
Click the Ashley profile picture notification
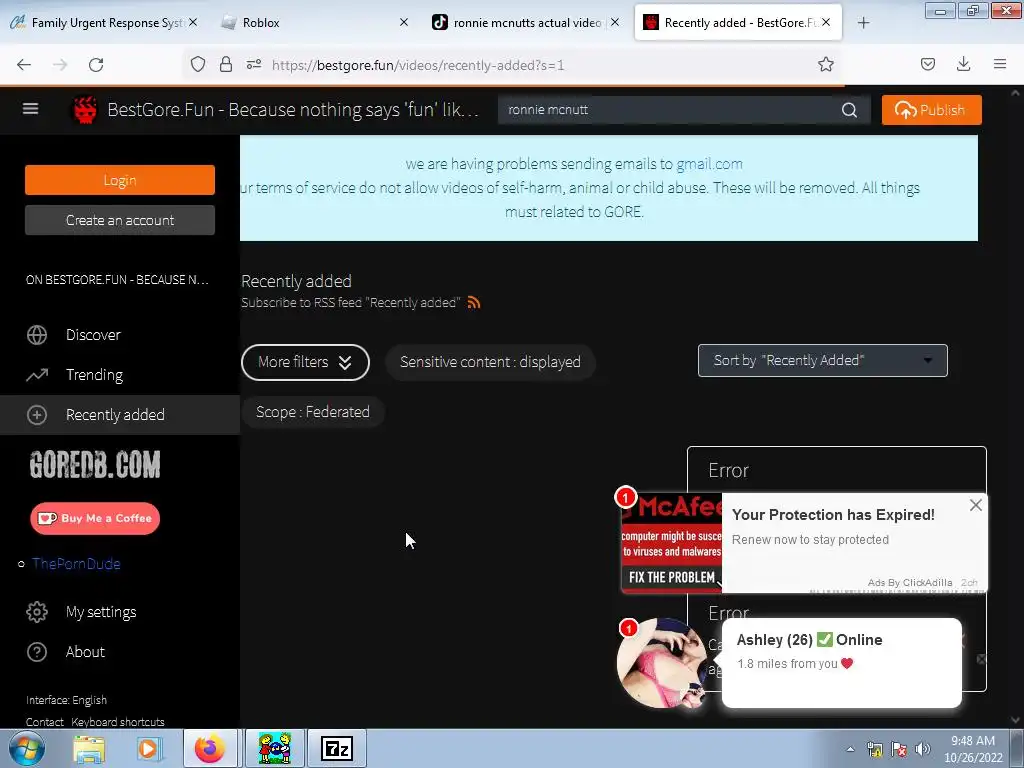[x=662, y=662]
